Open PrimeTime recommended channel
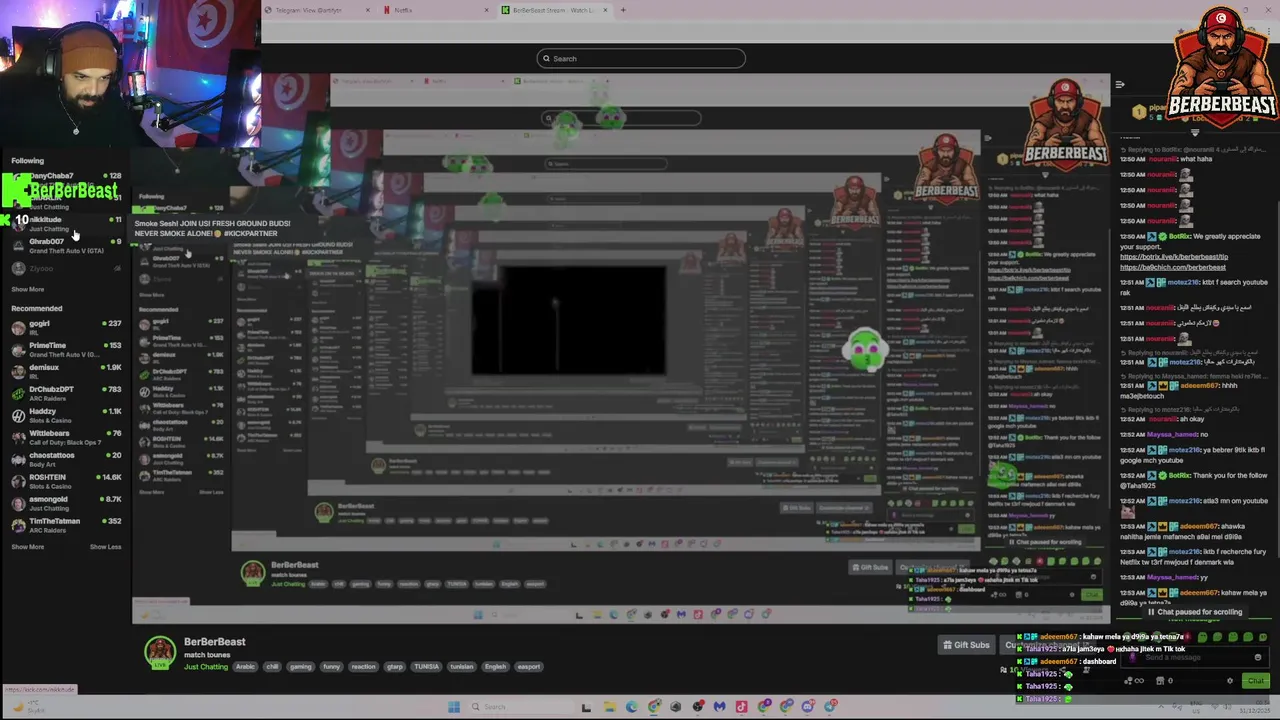The image size is (1280, 720). 65,349
